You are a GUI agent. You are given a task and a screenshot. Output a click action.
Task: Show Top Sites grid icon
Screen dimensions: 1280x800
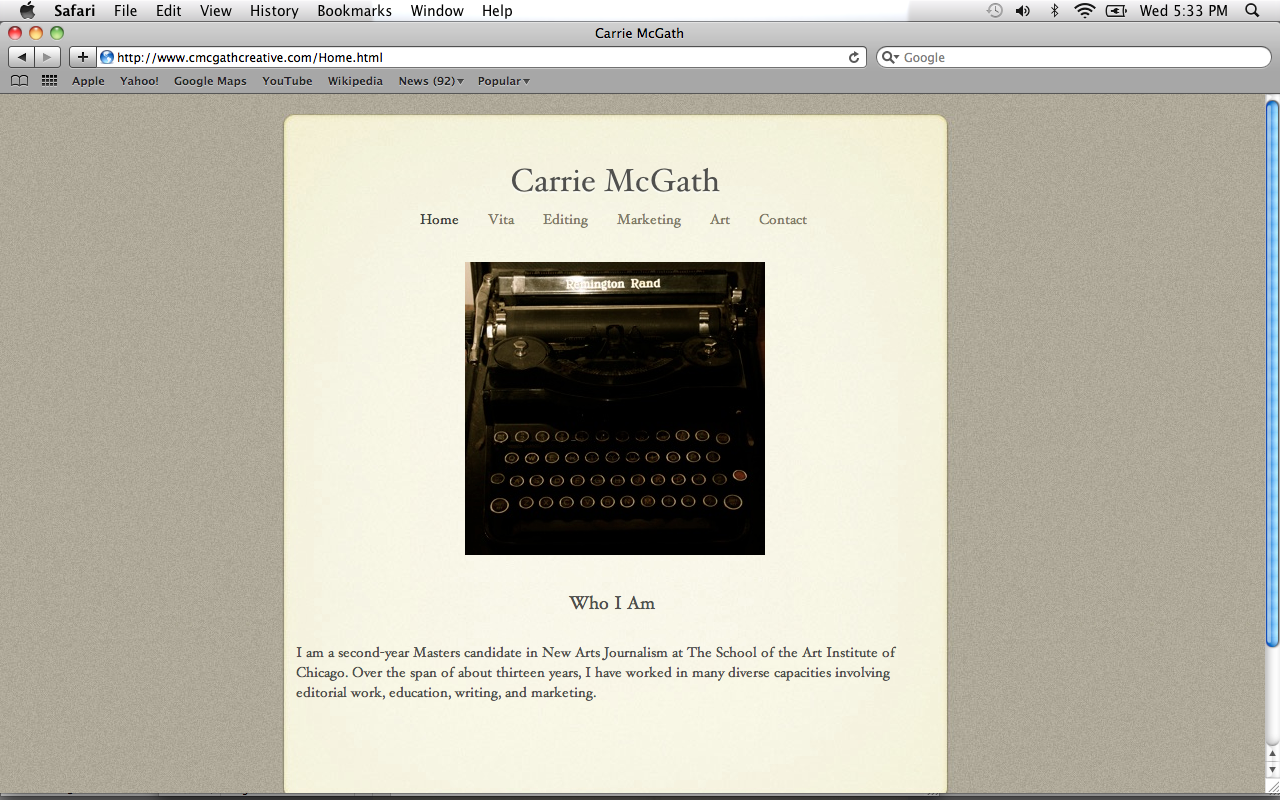(49, 81)
